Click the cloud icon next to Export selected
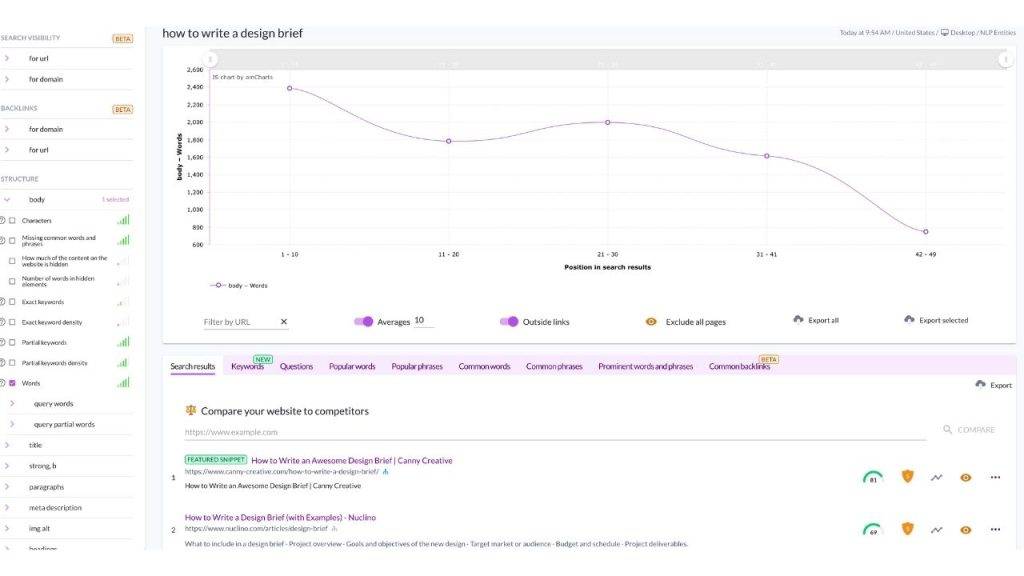 click(909, 319)
